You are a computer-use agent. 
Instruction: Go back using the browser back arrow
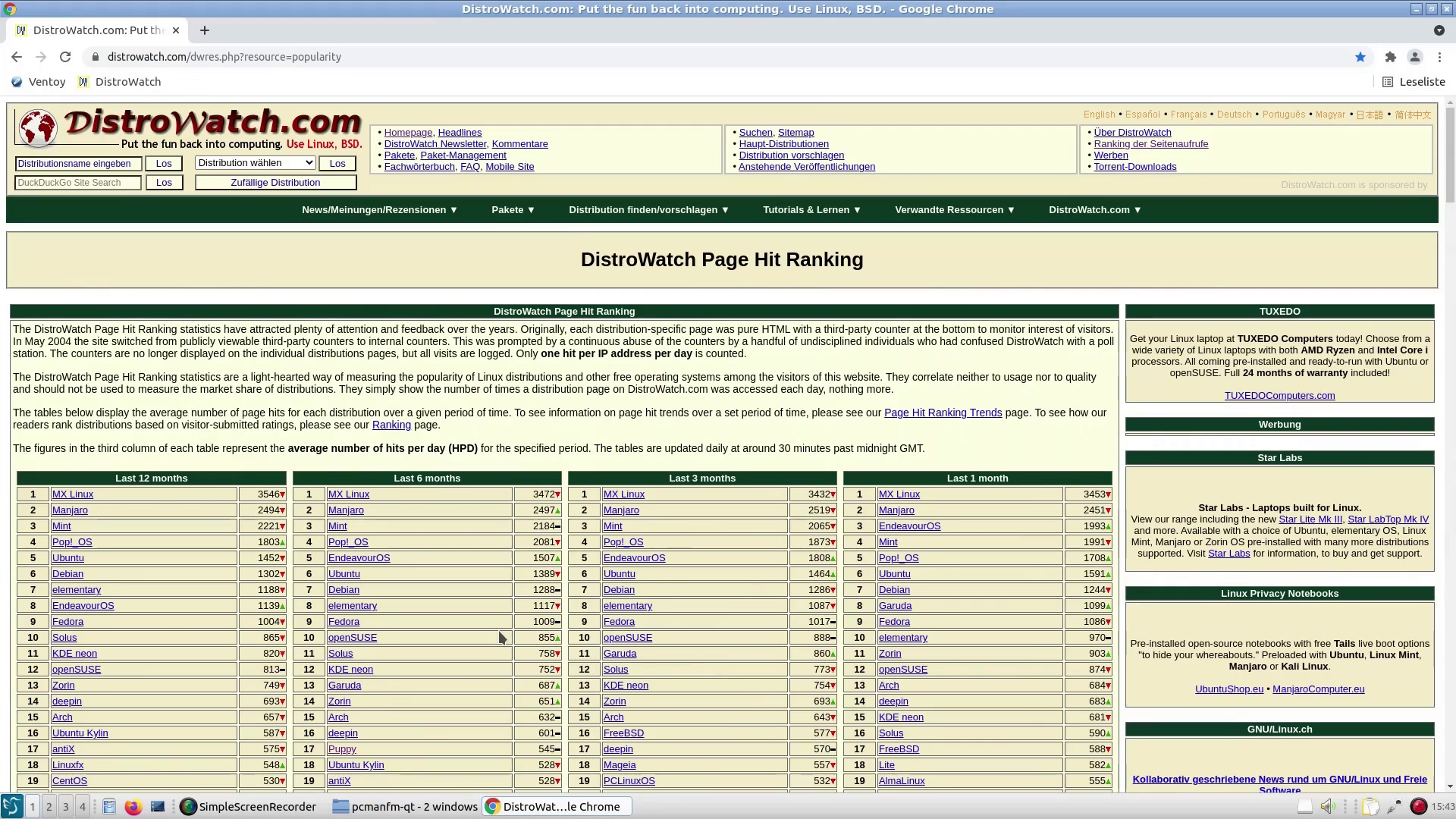(17, 57)
